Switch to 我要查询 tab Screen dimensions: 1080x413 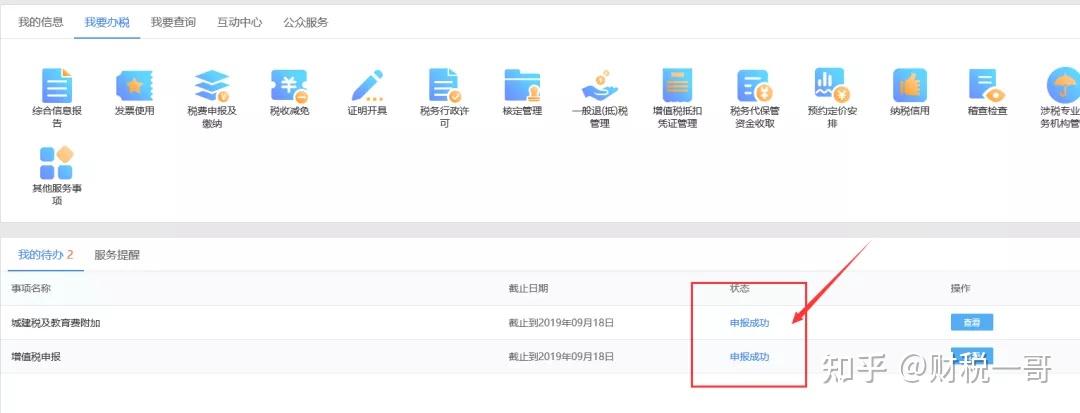pos(173,22)
